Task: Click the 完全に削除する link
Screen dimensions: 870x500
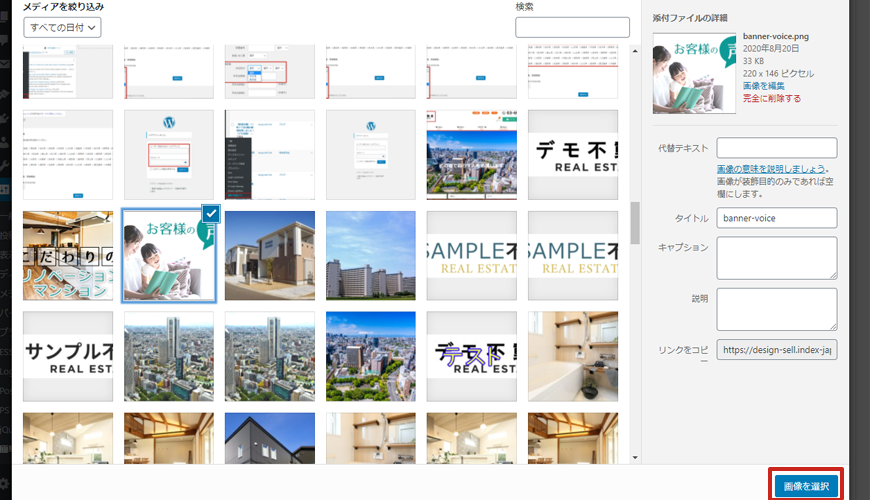Action: 771,99
